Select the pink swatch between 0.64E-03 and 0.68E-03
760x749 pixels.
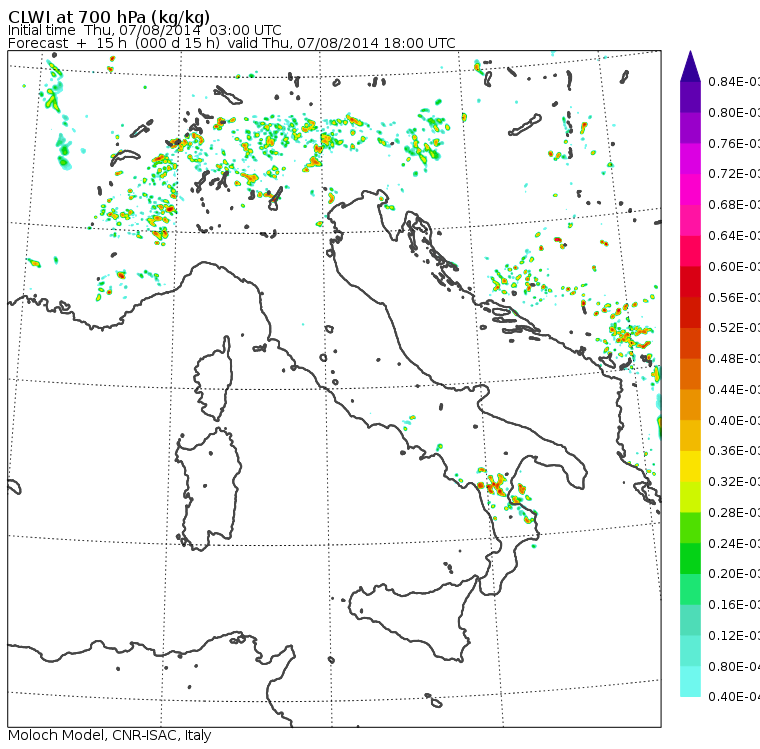(x=690, y=220)
